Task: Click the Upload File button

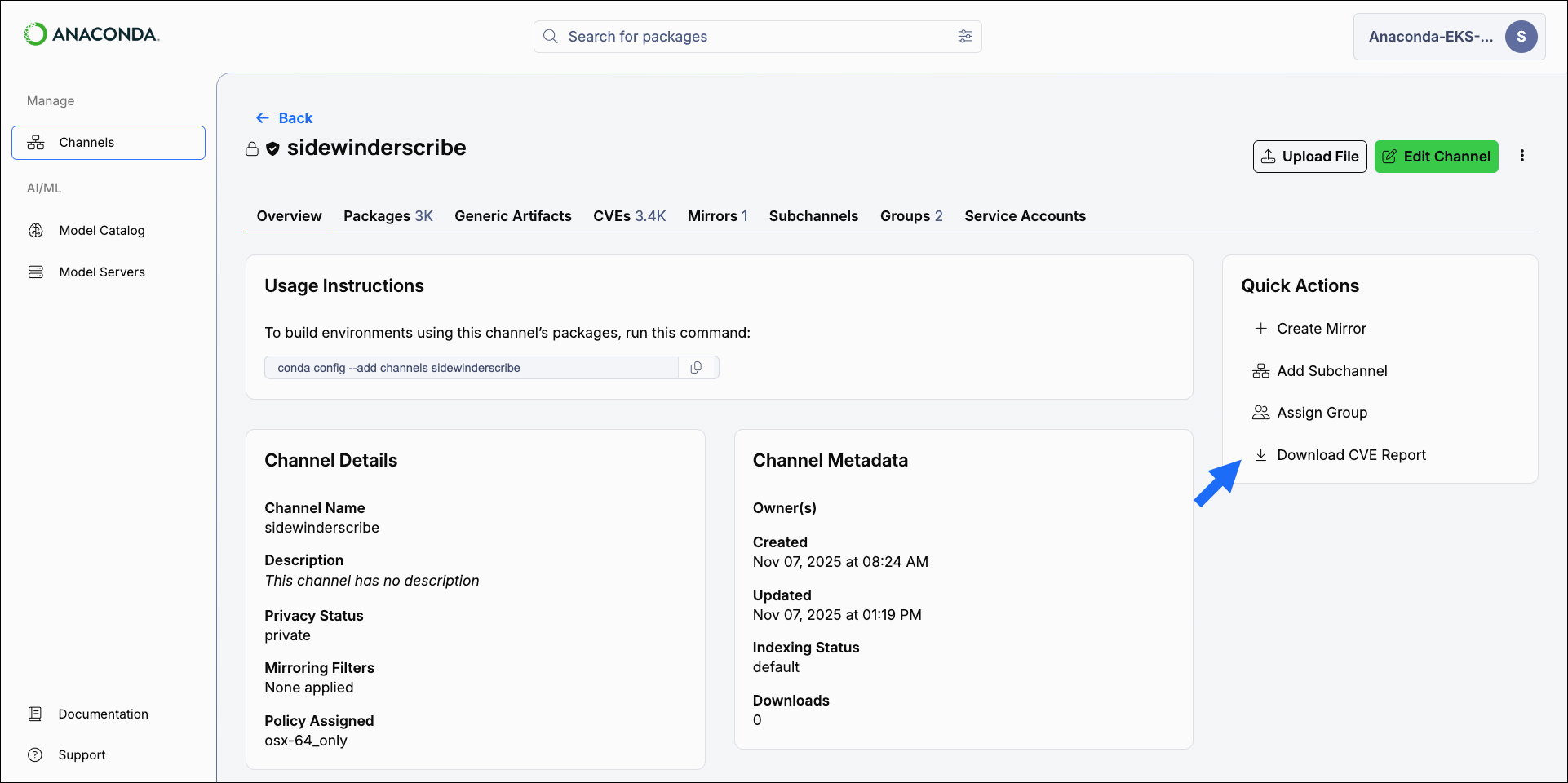Action: coord(1309,156)
